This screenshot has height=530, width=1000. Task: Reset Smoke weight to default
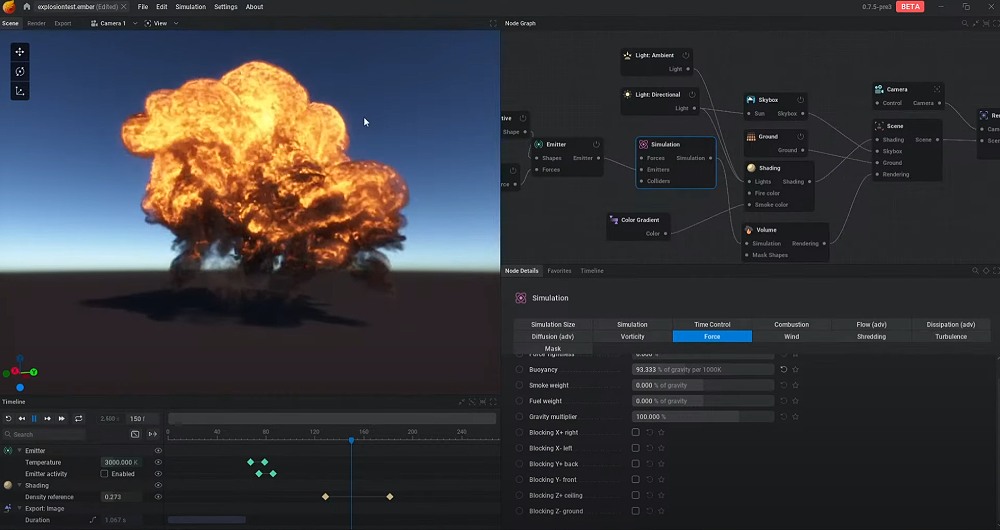click(783, 385)
